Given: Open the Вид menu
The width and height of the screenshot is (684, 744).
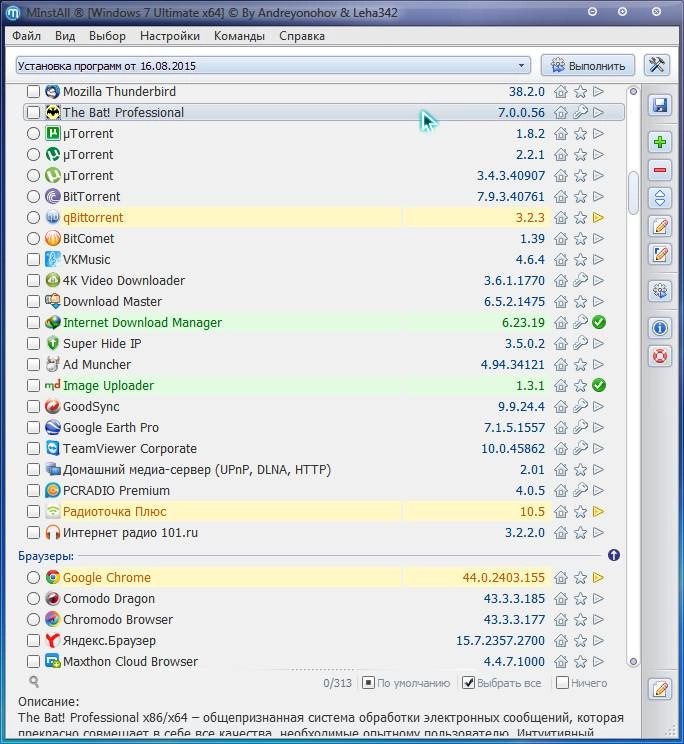Looking at the screenshot, I should tap(65, 36).
